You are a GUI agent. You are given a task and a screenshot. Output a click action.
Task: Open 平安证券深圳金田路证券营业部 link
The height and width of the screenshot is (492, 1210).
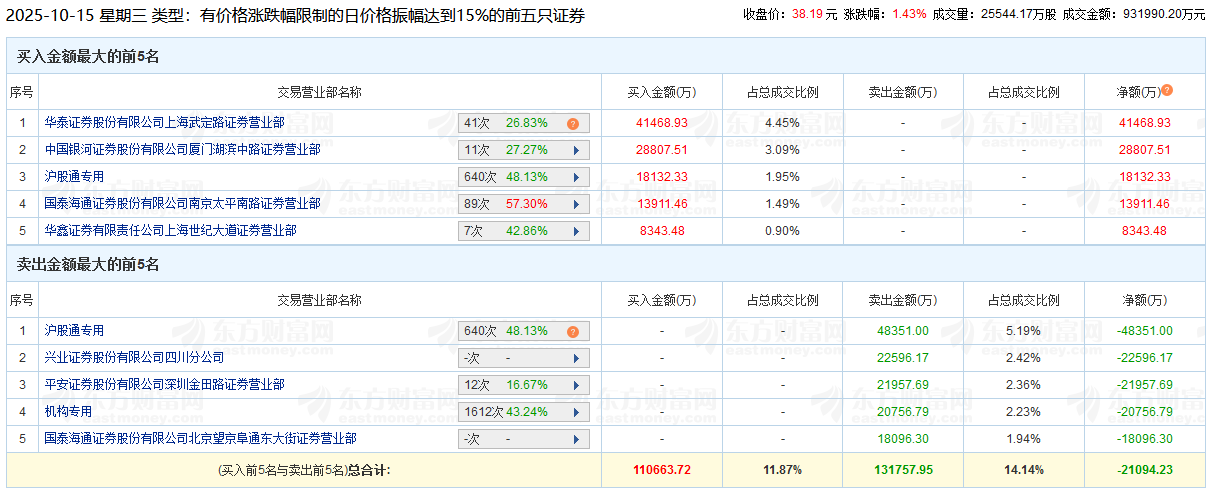164,384
